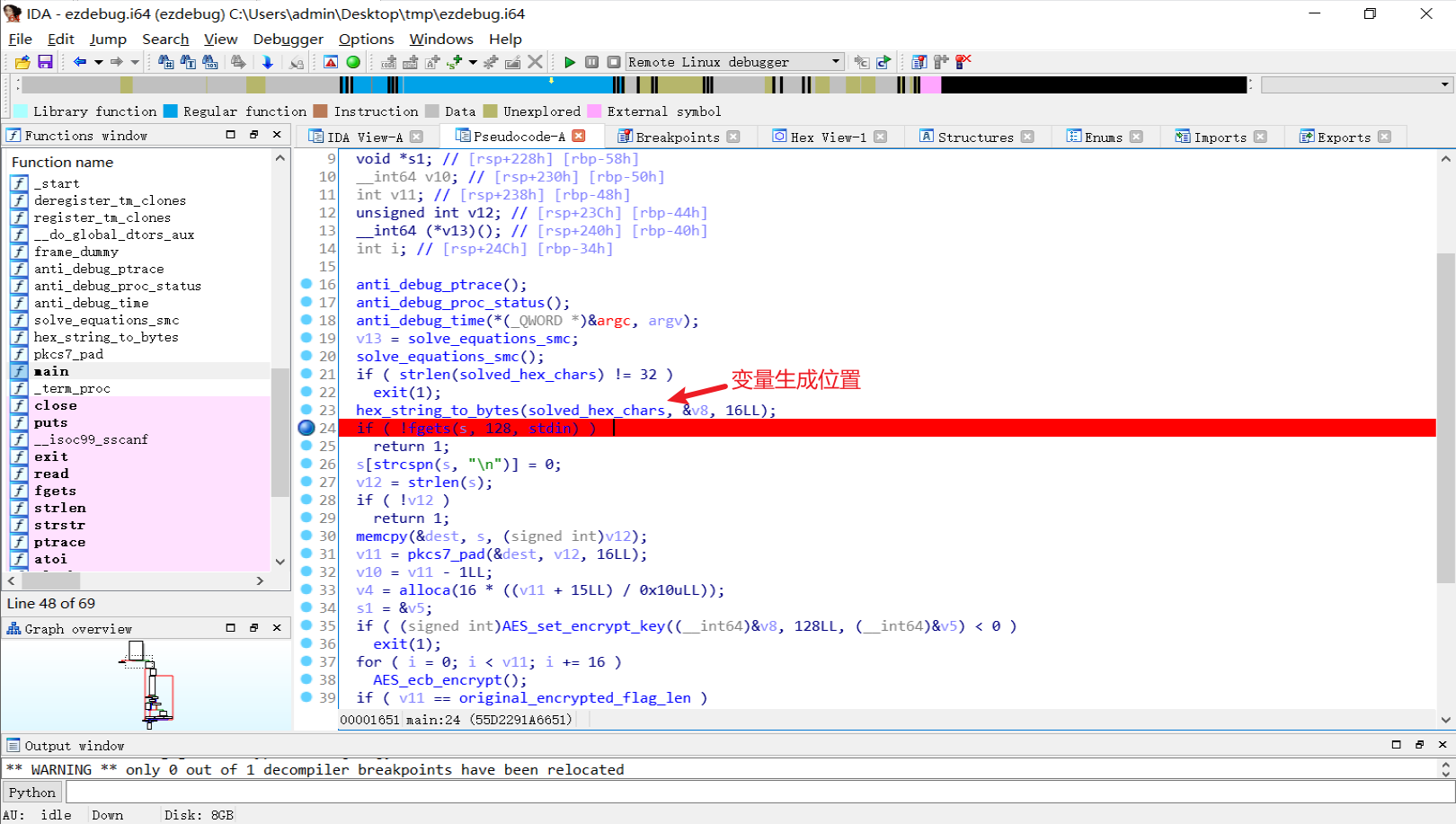This screenshot has height=824, width=1456.
Task: Click the third binoculars search icon
Action: (210, 62)
